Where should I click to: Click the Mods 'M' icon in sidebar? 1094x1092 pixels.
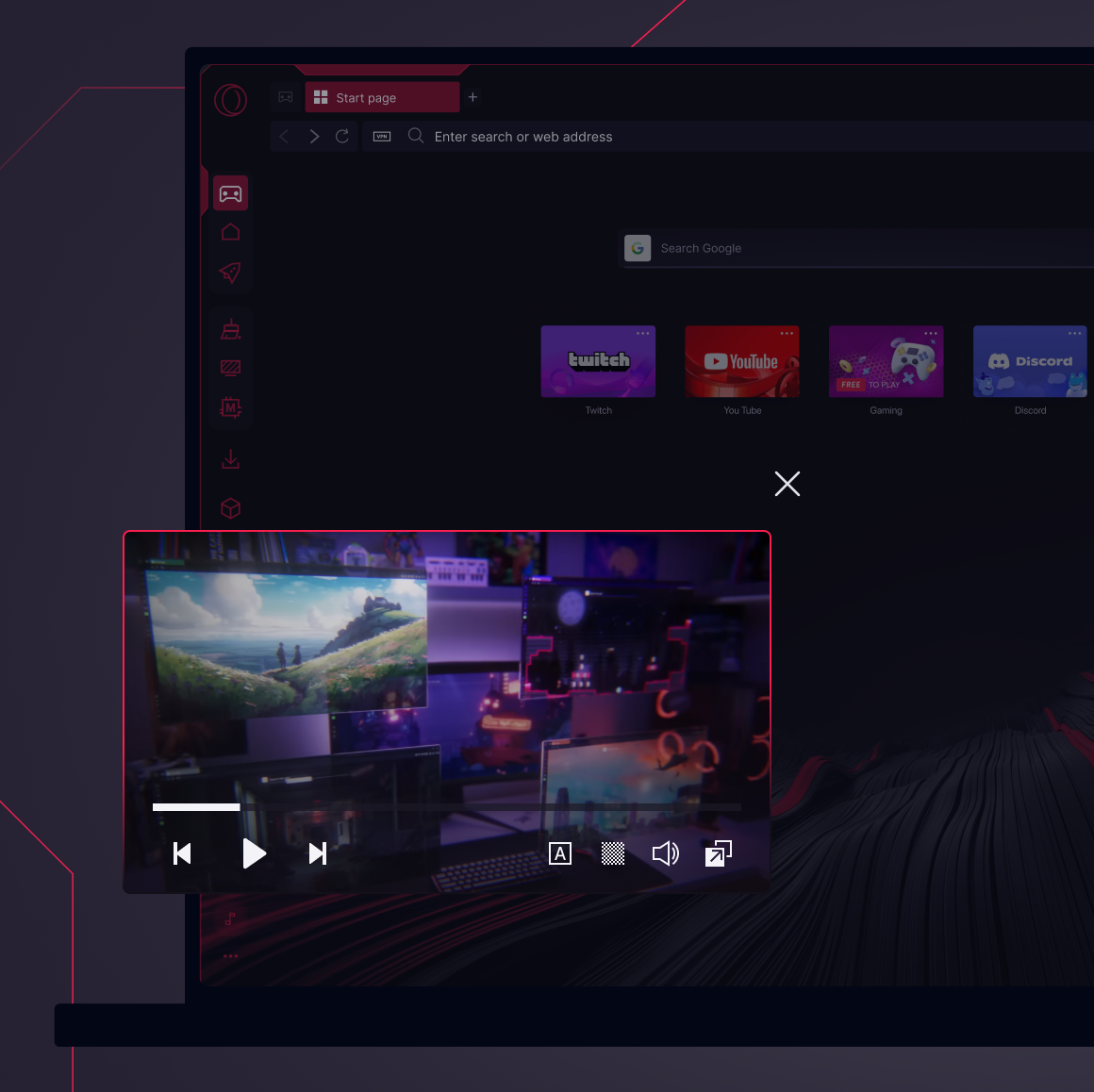pyautogui.click(x=230, y=407)
